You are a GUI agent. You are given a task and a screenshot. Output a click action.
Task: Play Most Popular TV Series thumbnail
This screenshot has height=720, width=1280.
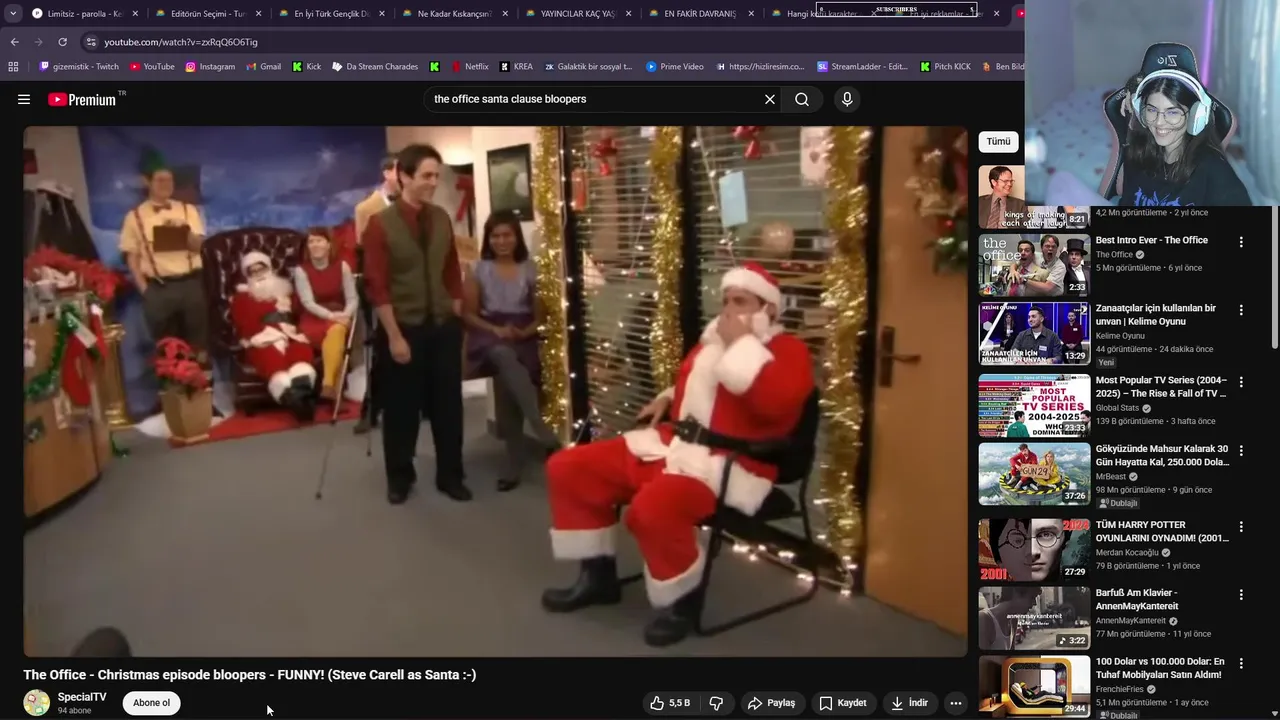(x=1034, y=405)
